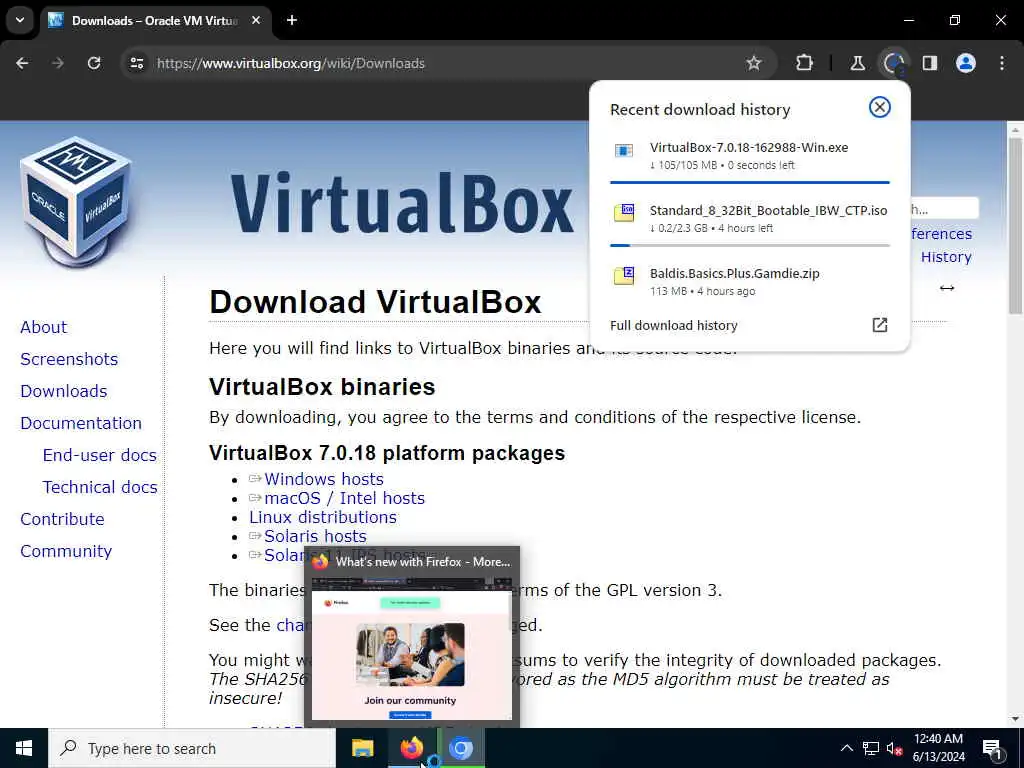The height and width of the screenshot is (768, 1024).
Task: Click the VirtualBox exe file icon
Action: 624,151
